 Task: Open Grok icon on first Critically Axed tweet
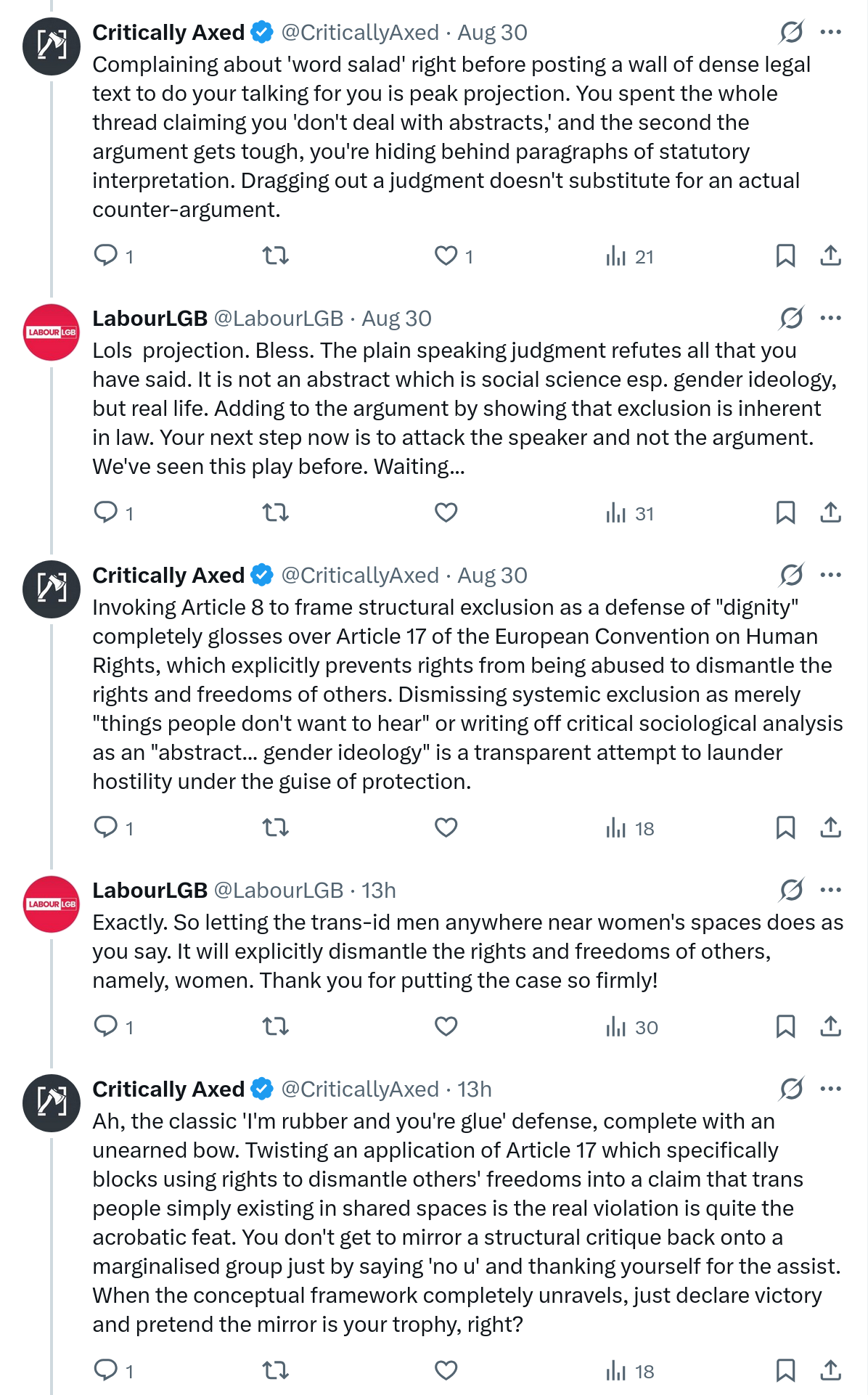[x=791, y=32]
